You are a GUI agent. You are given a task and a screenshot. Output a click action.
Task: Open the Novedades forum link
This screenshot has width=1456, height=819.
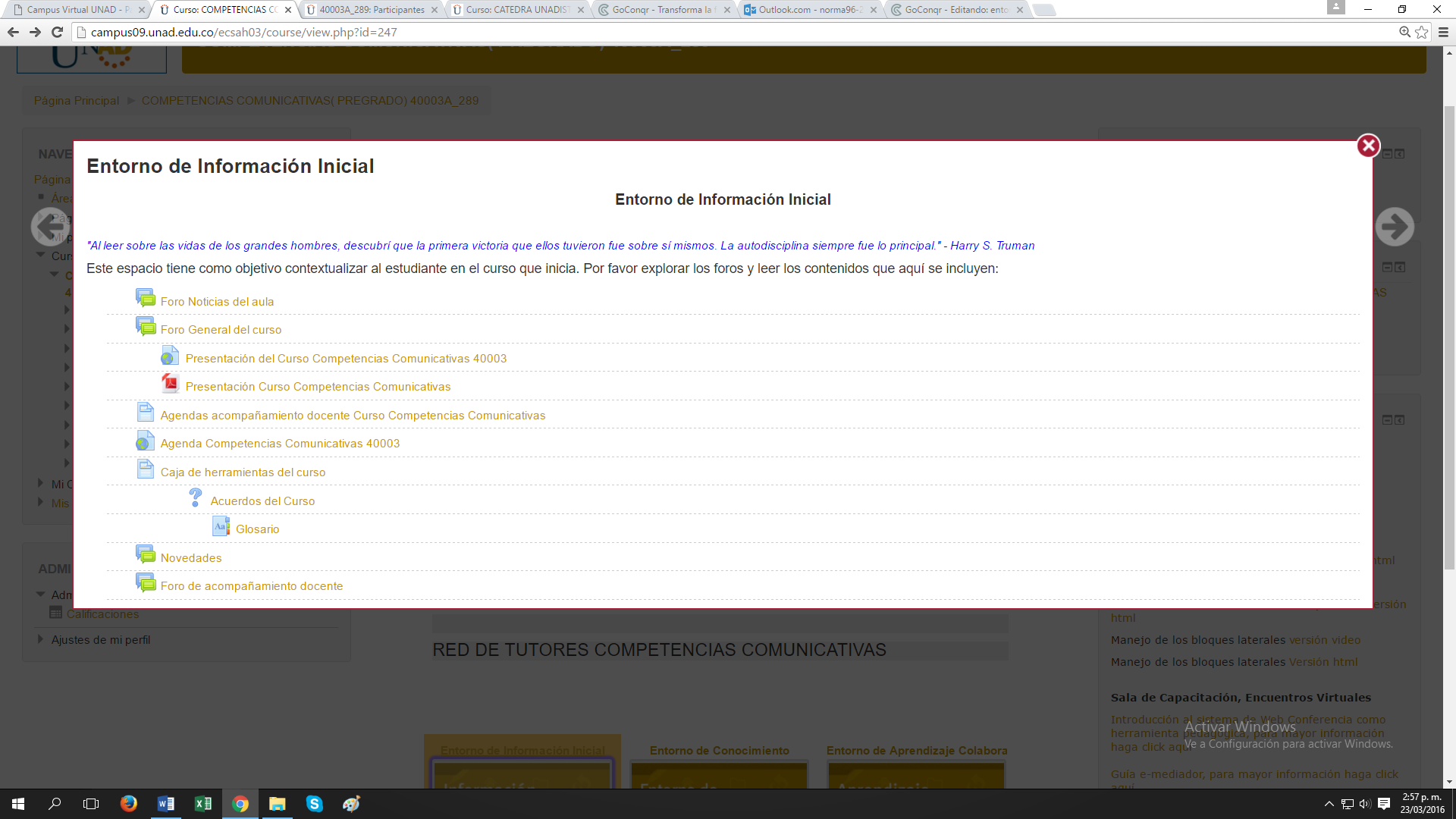(x=191, y=558)
